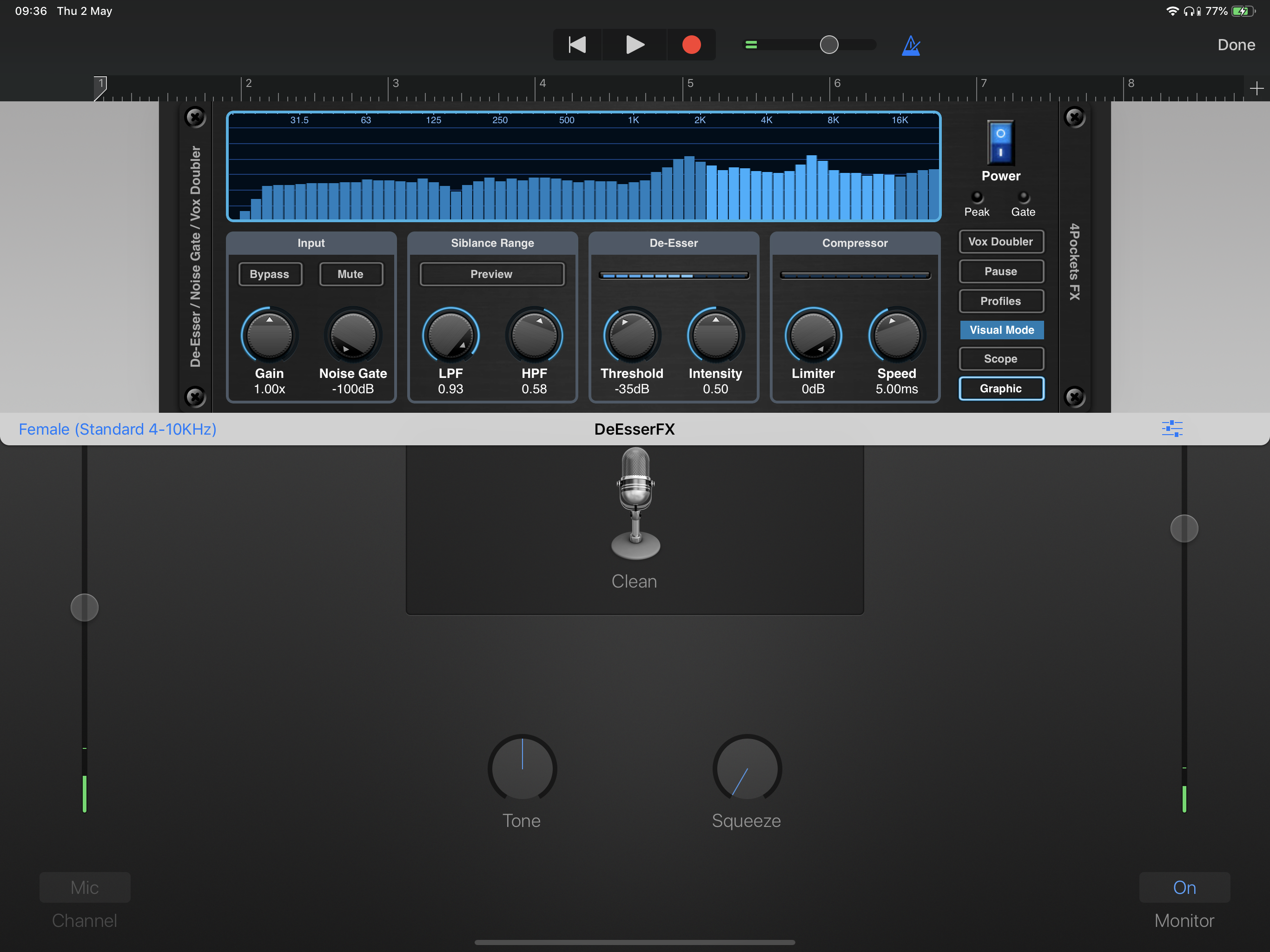Open the Profiles menu
The image size is (1270, 952).
[1000, 301]
